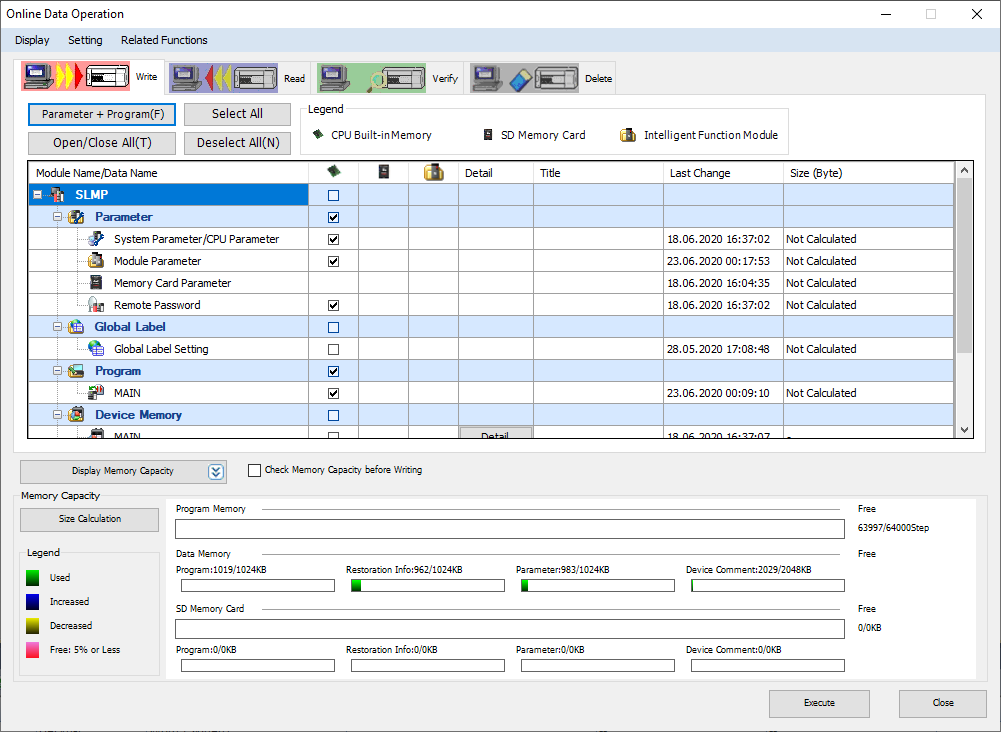Click the Increased blue legend swatch
Screen dimensions: 1001x732
click(33, 602)
